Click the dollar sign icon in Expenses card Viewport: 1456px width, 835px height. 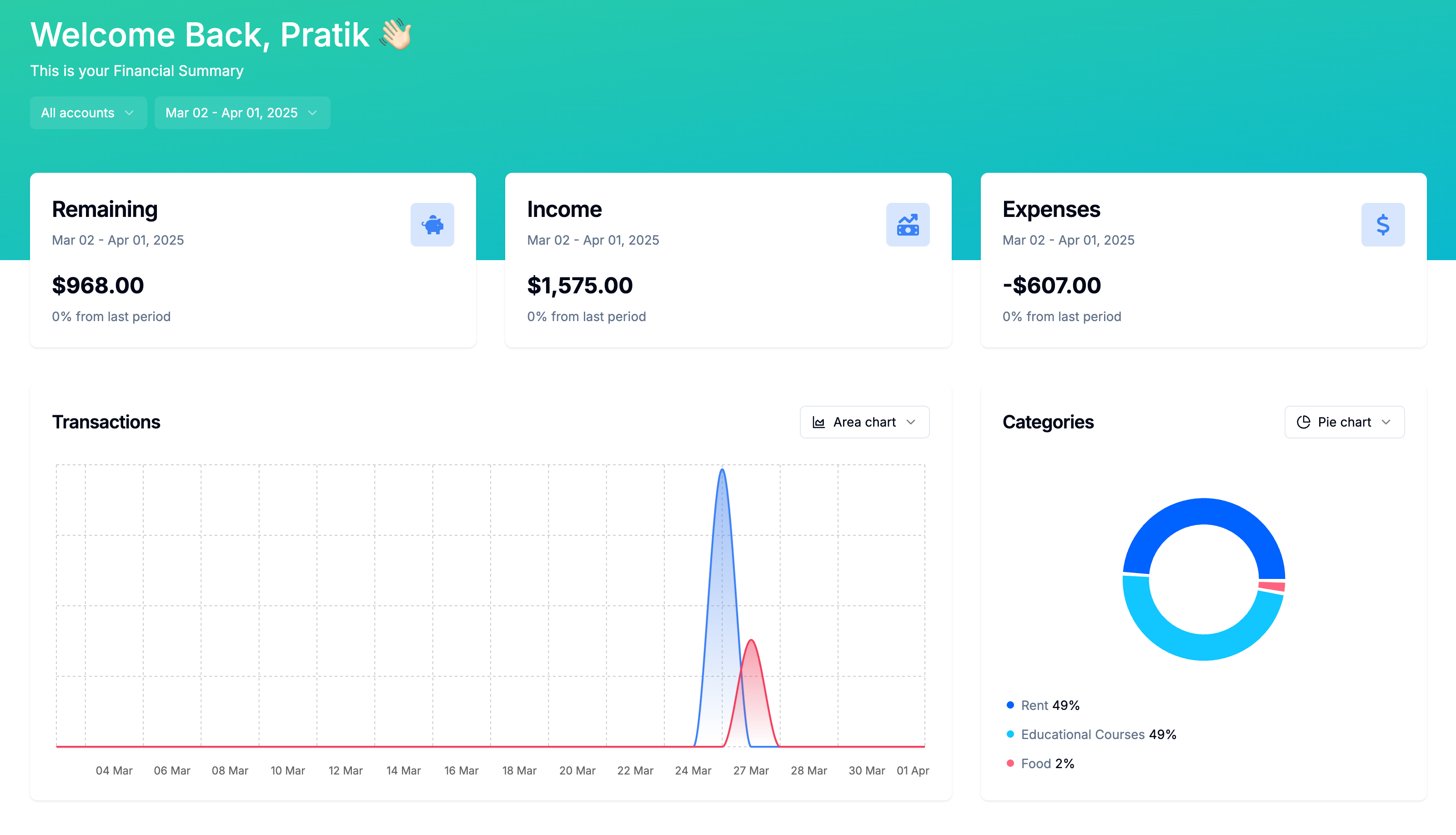[x=1383, y=225]
